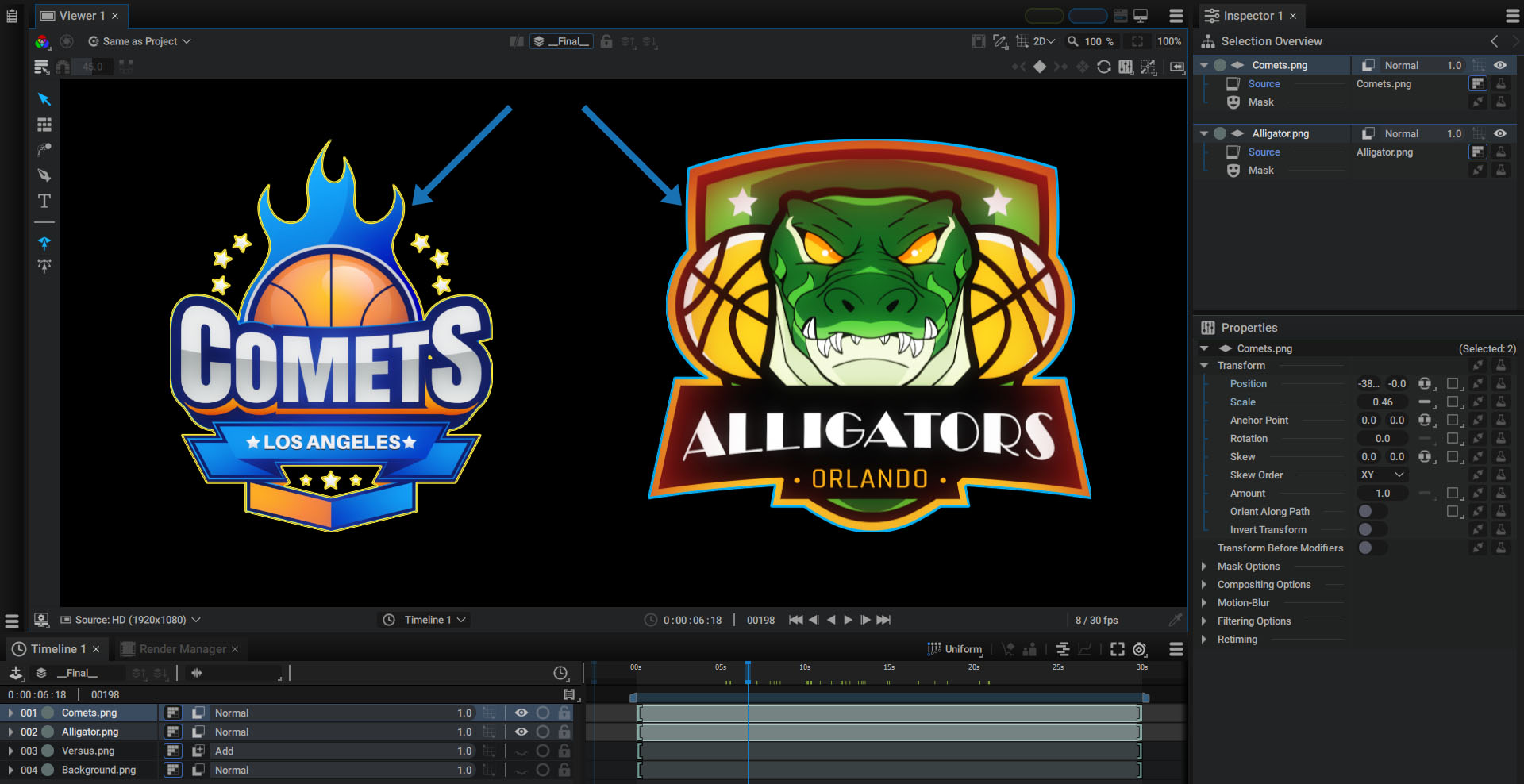Click the magnet snapping icon in viewer
The width and height of the screenshot is (1524, 784).
pos(63,67)
